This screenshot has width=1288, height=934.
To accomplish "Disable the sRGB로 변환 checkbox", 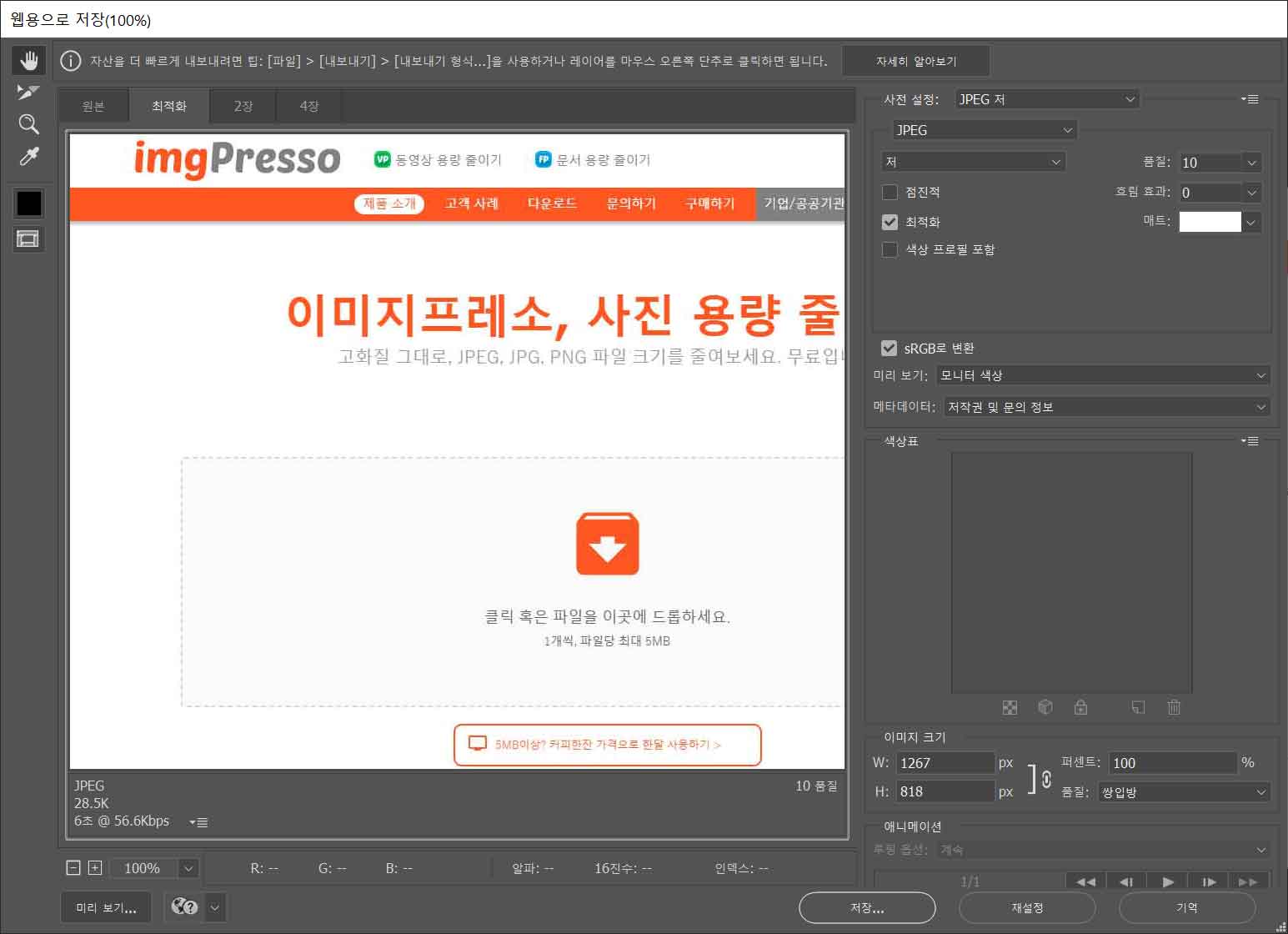I will (889, 348).
